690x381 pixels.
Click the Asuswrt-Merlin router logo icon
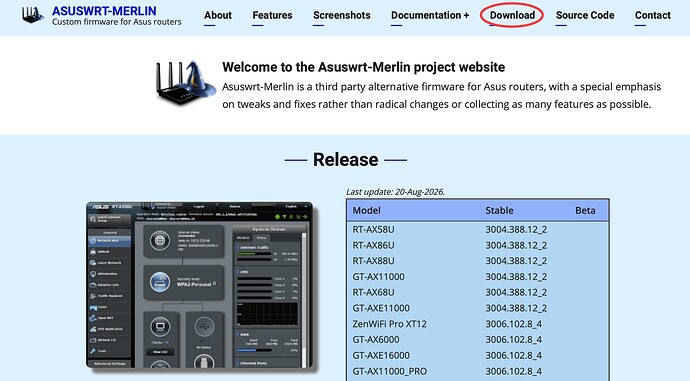point(33,15)
